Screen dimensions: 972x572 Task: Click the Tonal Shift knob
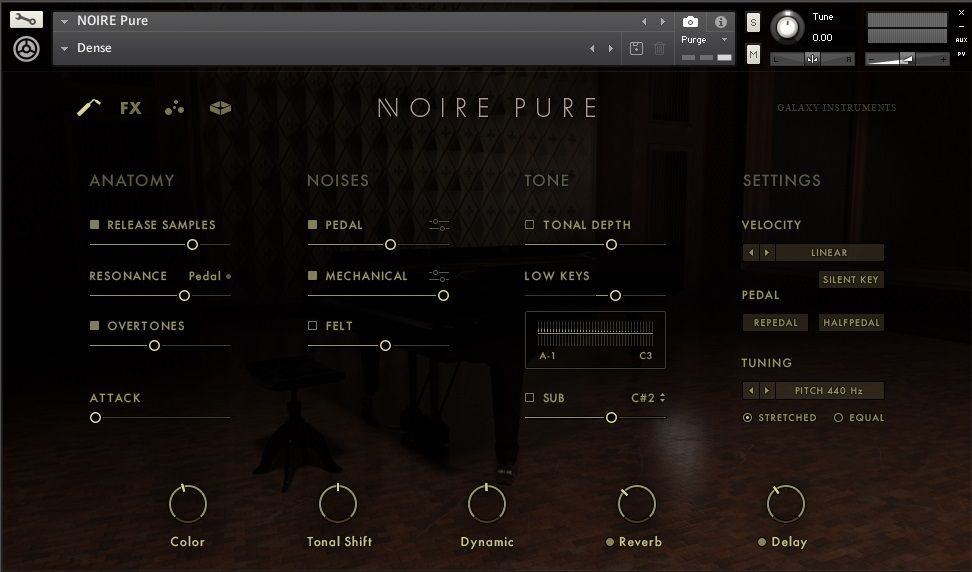tap(338, 503)
